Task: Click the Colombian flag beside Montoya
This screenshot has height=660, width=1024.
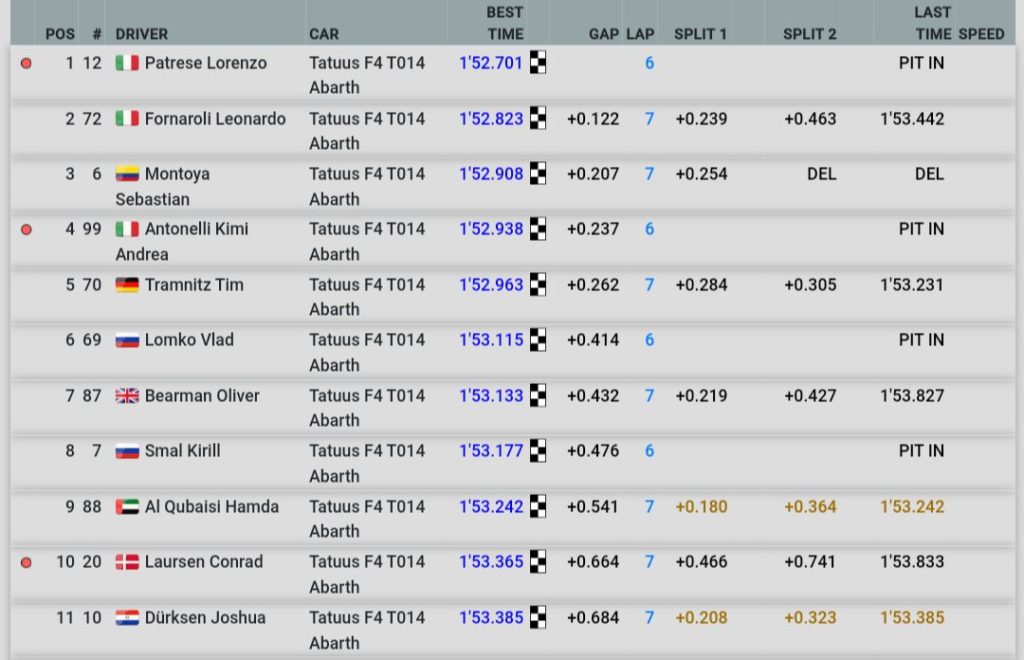Action: point(127,174)
